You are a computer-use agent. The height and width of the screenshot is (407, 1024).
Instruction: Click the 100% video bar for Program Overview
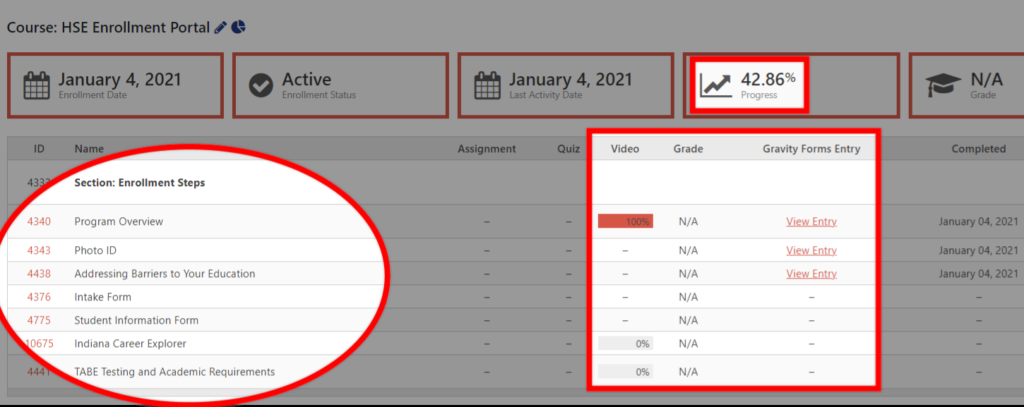625,221
